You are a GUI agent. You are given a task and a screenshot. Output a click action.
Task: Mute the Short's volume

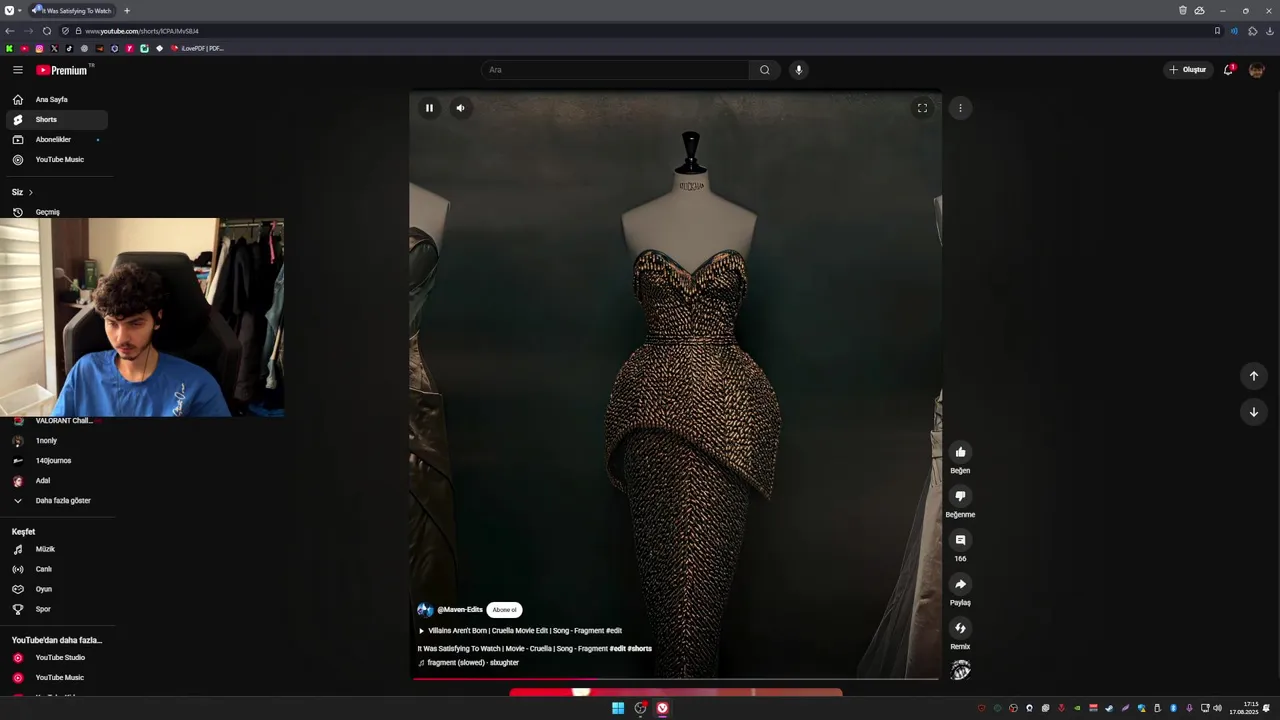[x=460, y=108]
